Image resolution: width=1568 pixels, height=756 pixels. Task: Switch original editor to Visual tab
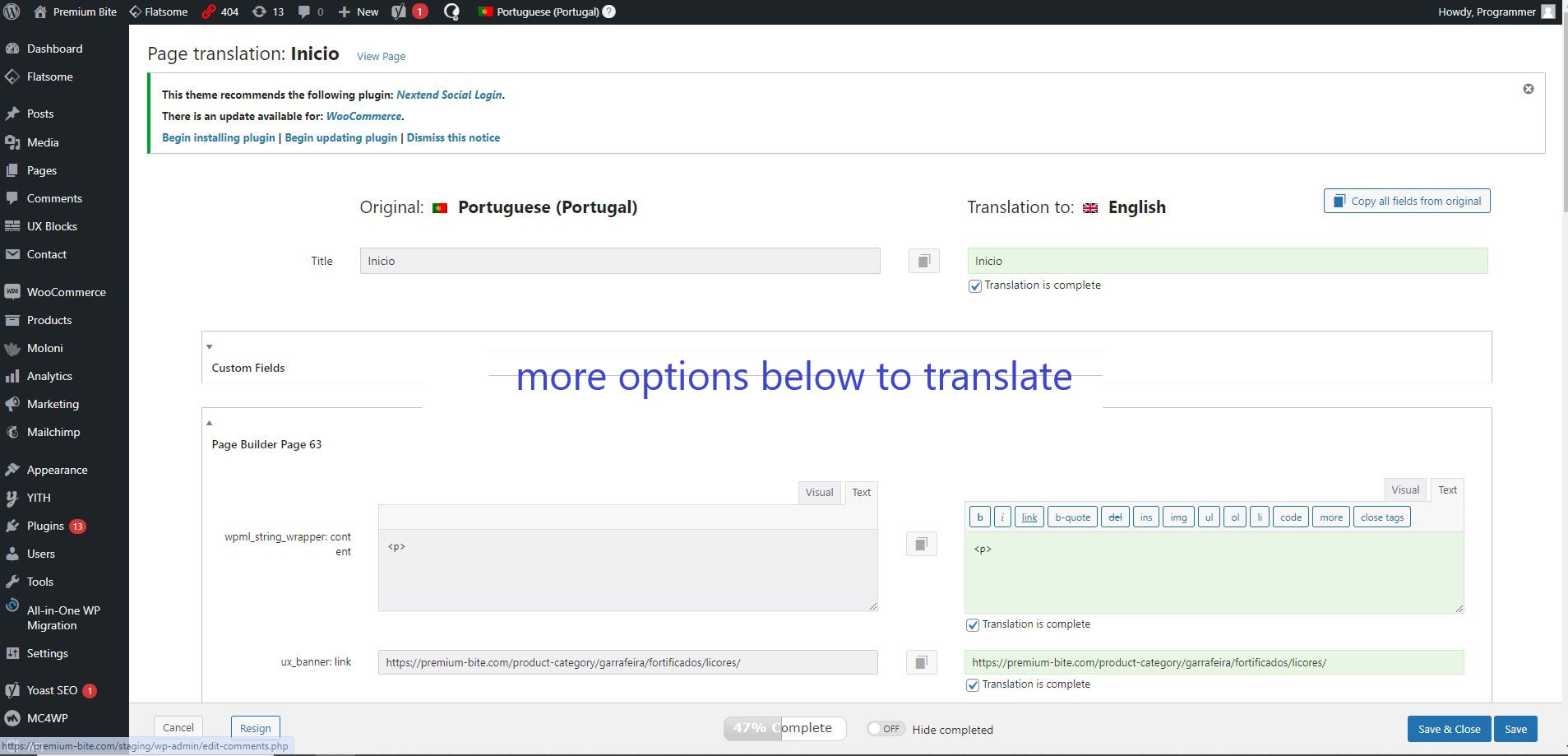click(x=819, y=492)
